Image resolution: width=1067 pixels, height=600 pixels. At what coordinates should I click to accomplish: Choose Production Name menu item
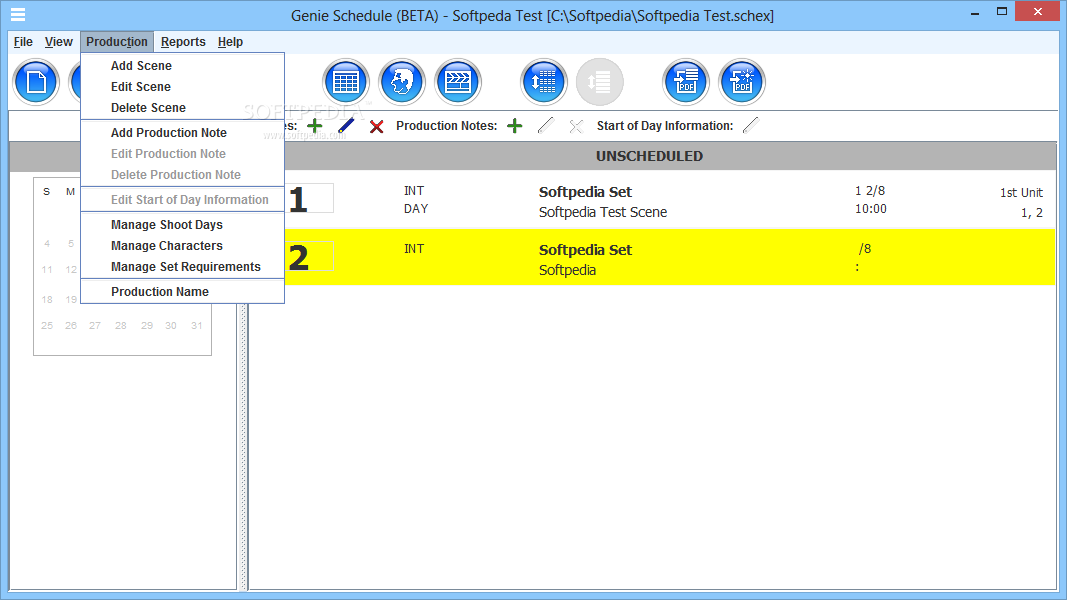[182, 292]
